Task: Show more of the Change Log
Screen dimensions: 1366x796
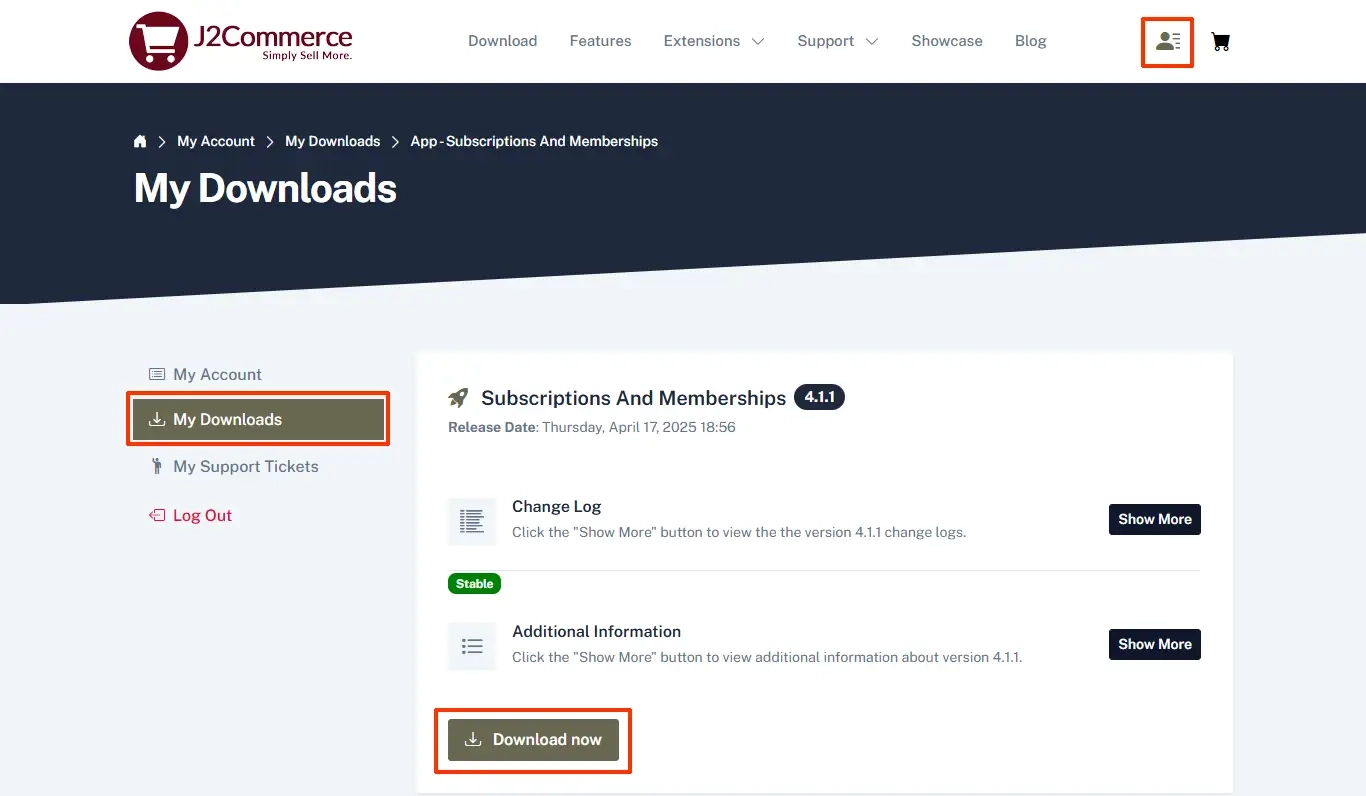Action: tap(1155, 519)
